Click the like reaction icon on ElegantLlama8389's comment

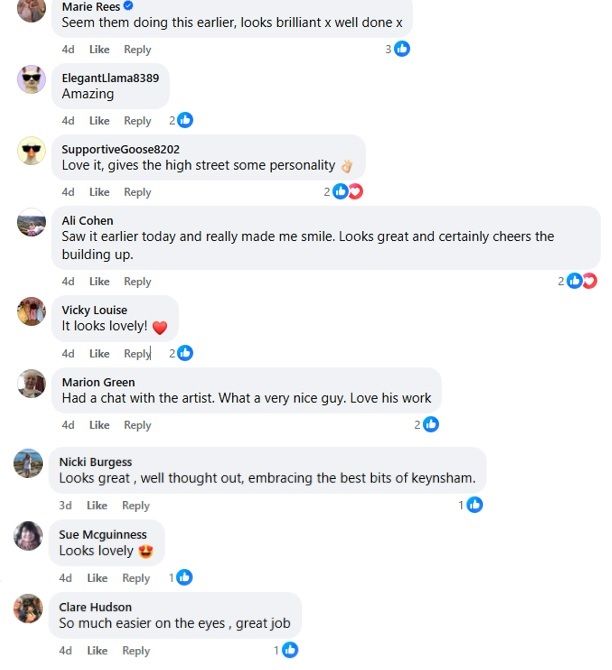point(185,120)
